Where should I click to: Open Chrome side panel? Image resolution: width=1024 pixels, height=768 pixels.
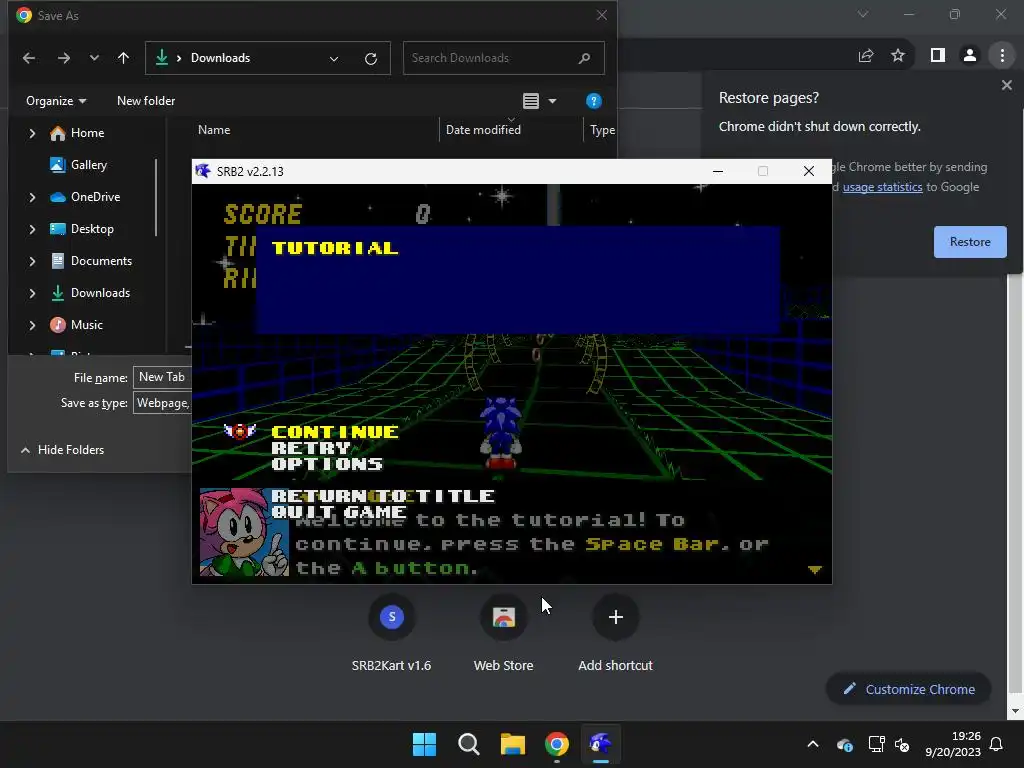coord(938,56)
